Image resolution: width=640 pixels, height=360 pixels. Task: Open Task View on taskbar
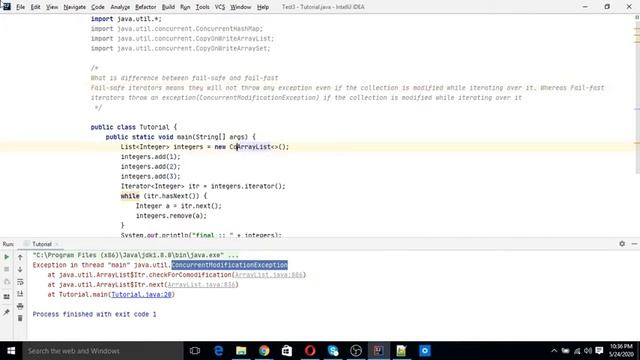(x=195, y=351)
